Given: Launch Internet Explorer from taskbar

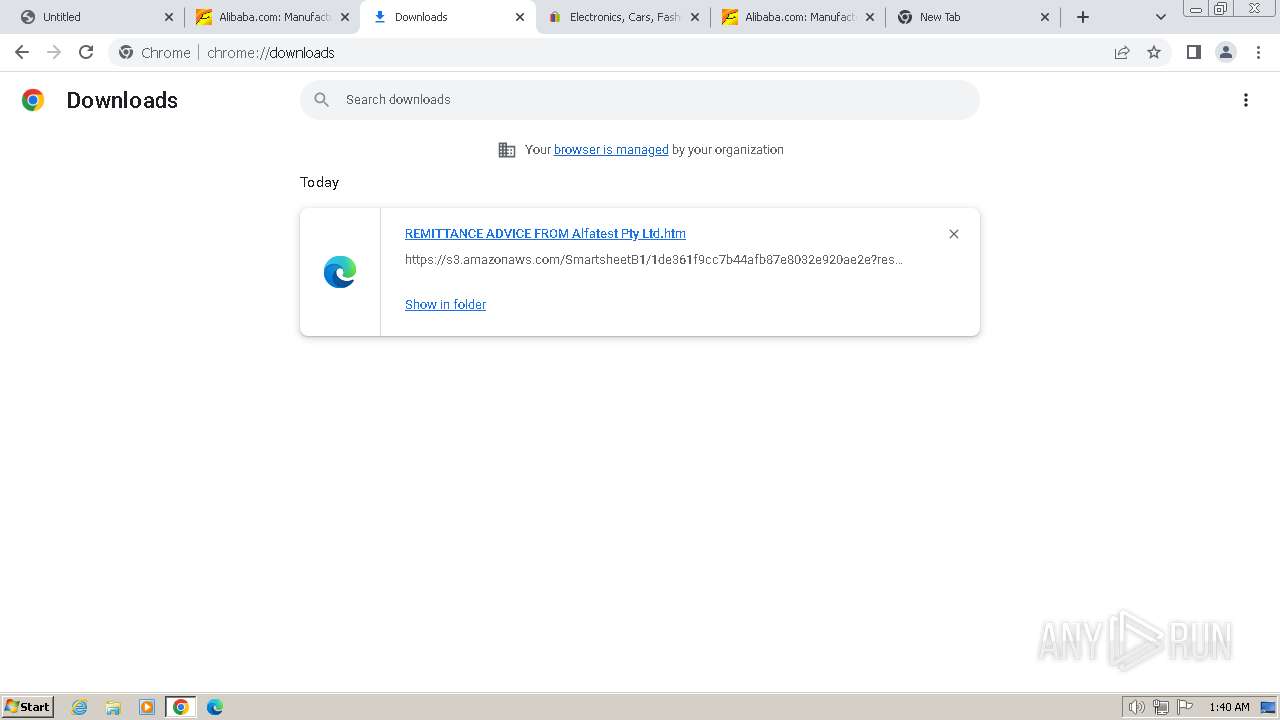Looking at the screenshot, I should pos(80,707).
